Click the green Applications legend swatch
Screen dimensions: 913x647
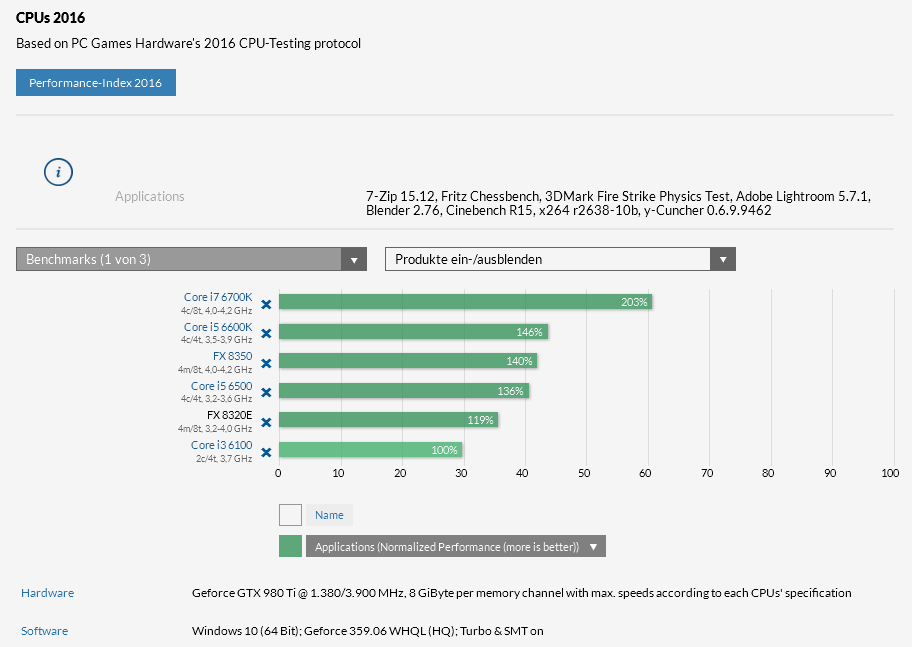(290, 546)
